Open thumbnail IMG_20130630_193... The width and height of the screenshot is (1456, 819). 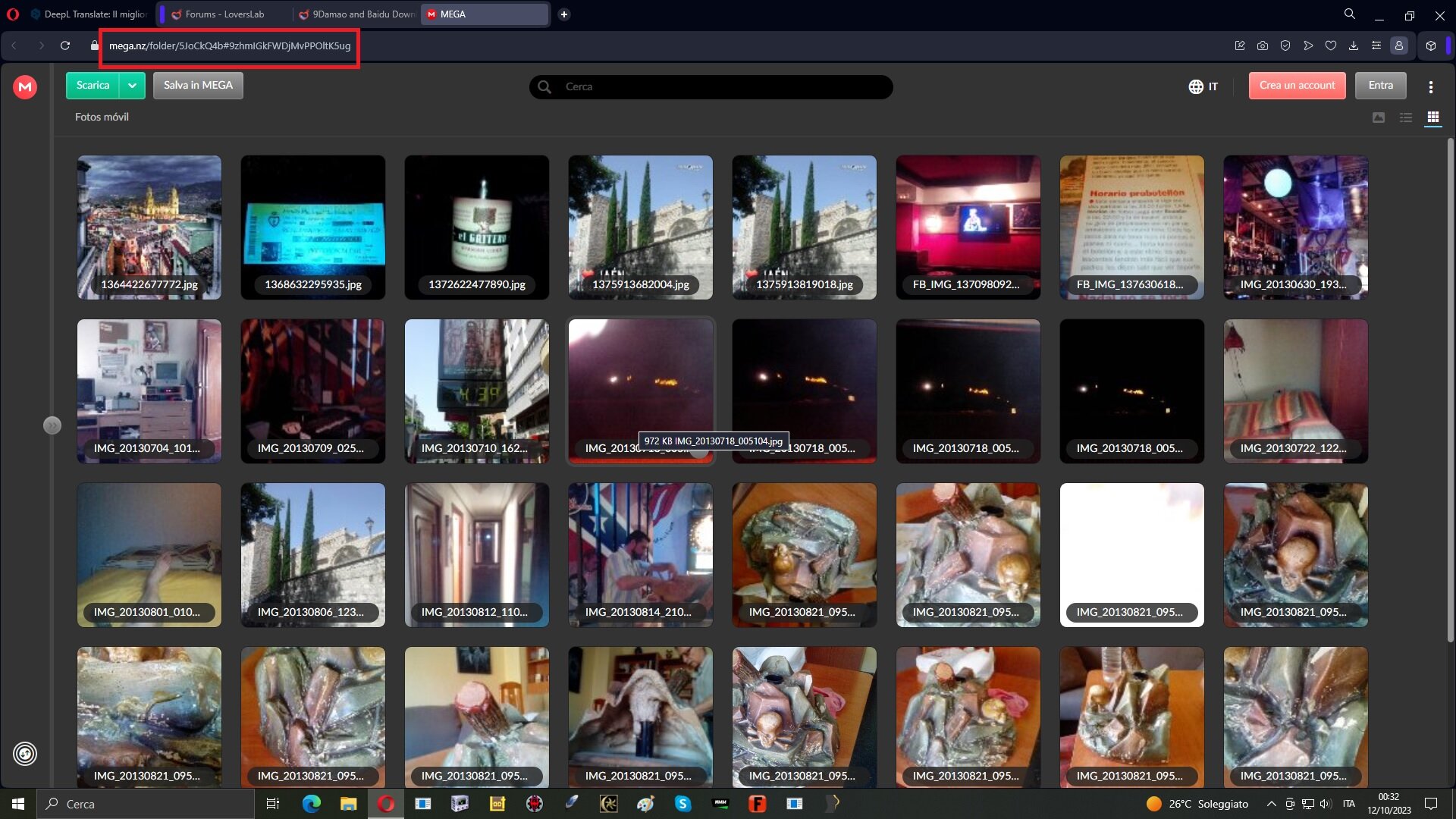(1296, 227)
